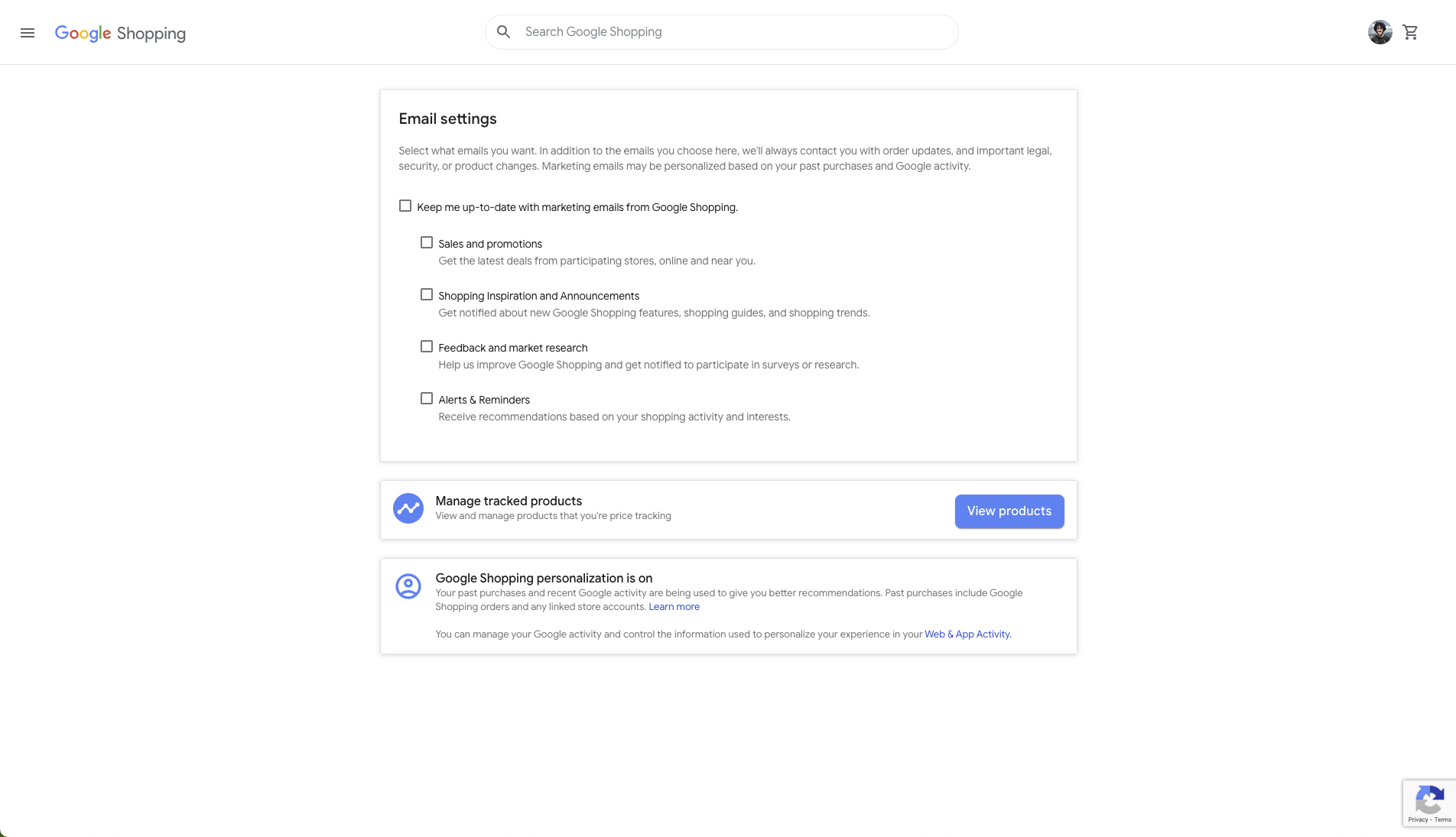Open reCAPTCHA Terms link
1456x837 pixels.
1443,819
